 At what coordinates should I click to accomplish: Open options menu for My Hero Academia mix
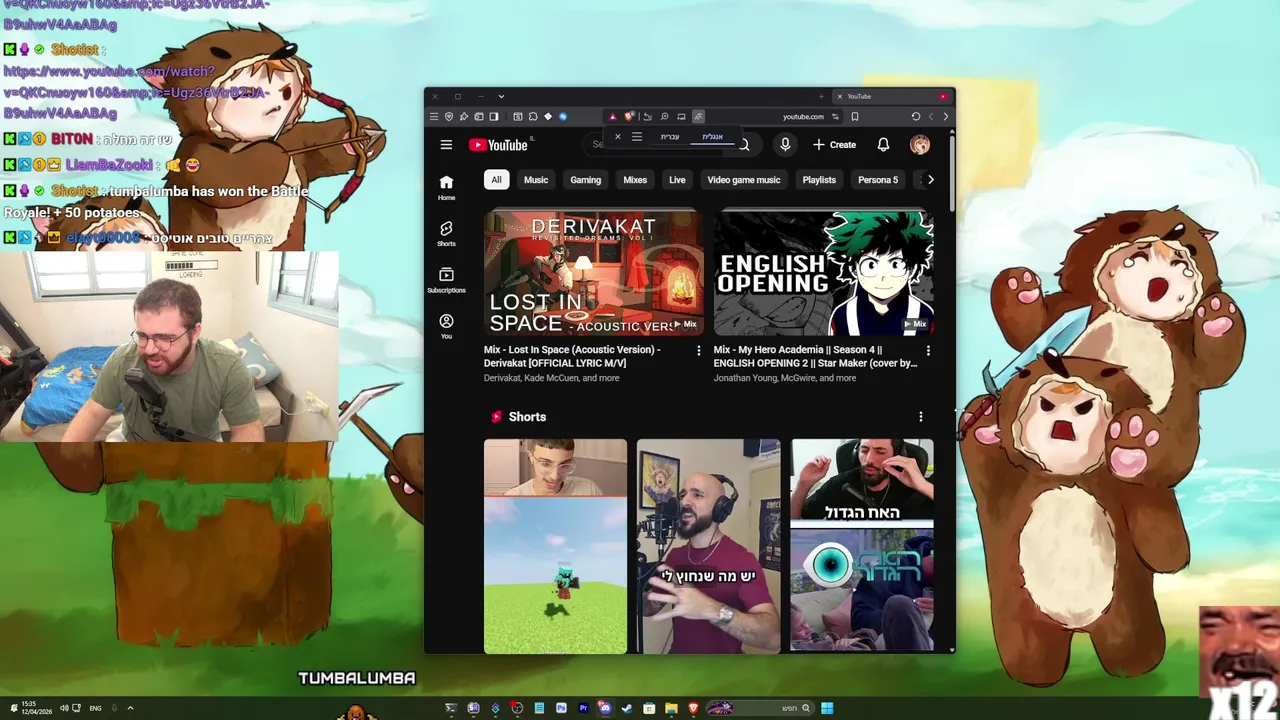click(x=928, y=351)
